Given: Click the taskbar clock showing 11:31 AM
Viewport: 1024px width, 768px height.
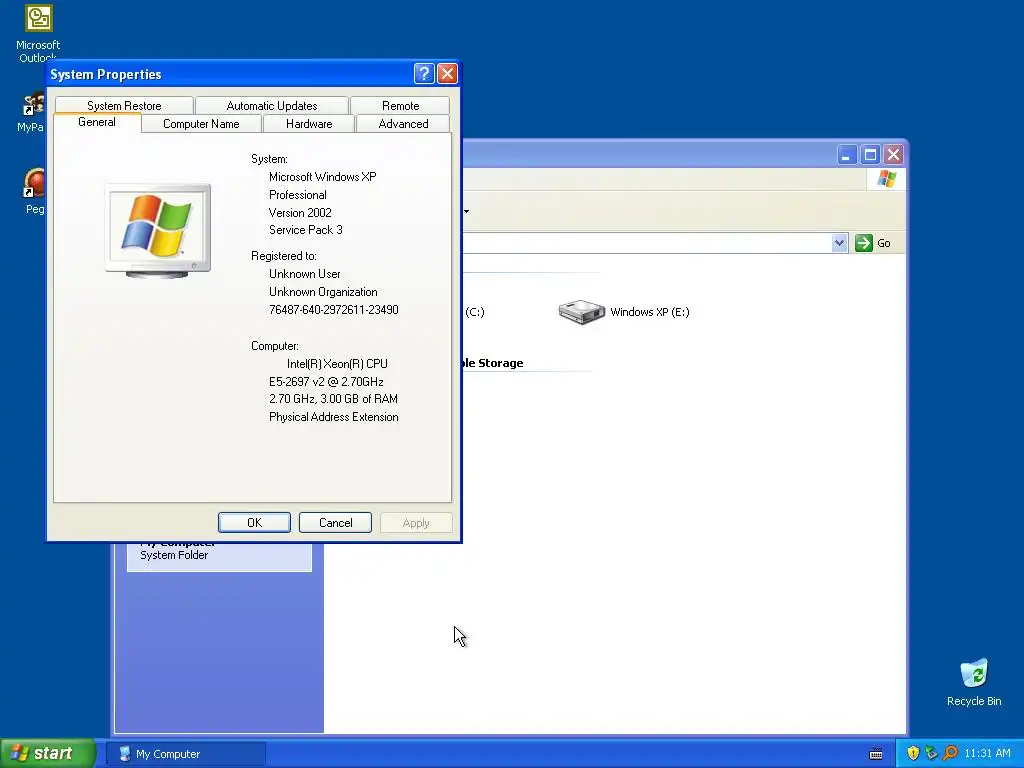Looking at the screenshot, I should click(987, 753).
